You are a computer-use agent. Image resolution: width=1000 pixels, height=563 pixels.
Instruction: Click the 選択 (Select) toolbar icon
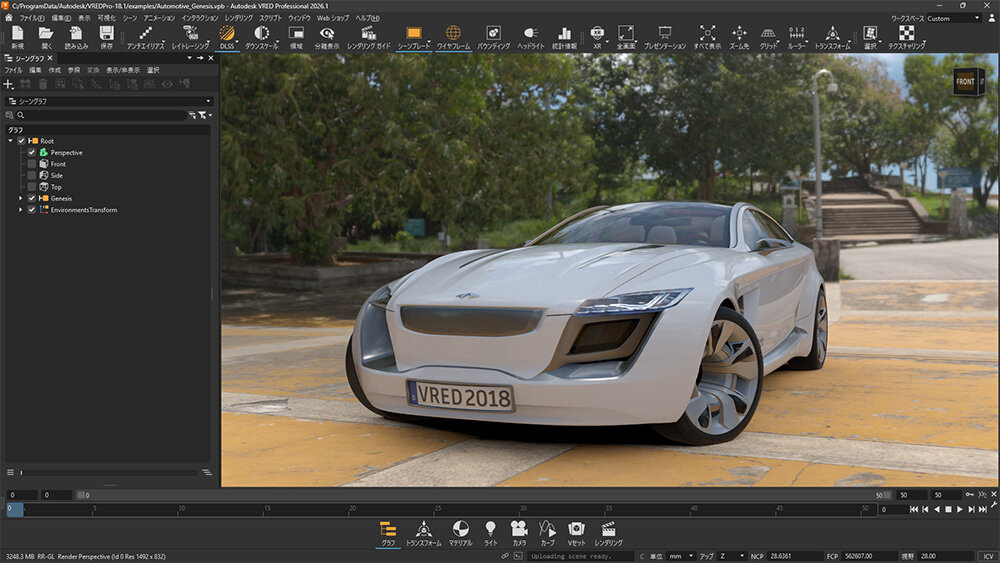[870, 37]
